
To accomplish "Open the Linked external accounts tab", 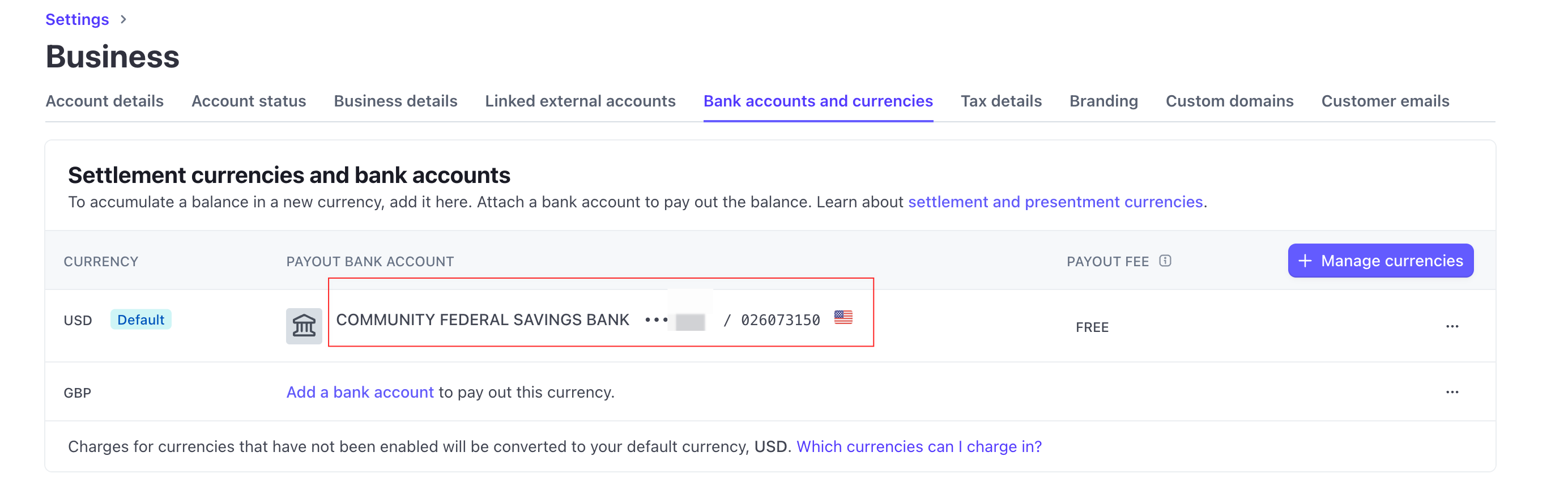I will (x=580, y=101).
